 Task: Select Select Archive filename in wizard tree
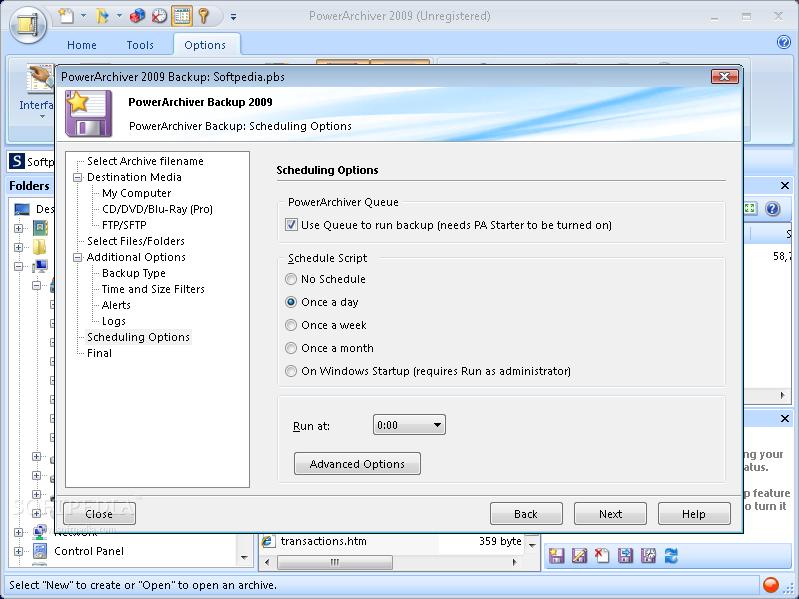pyautogui.click(x=145, y=161)
